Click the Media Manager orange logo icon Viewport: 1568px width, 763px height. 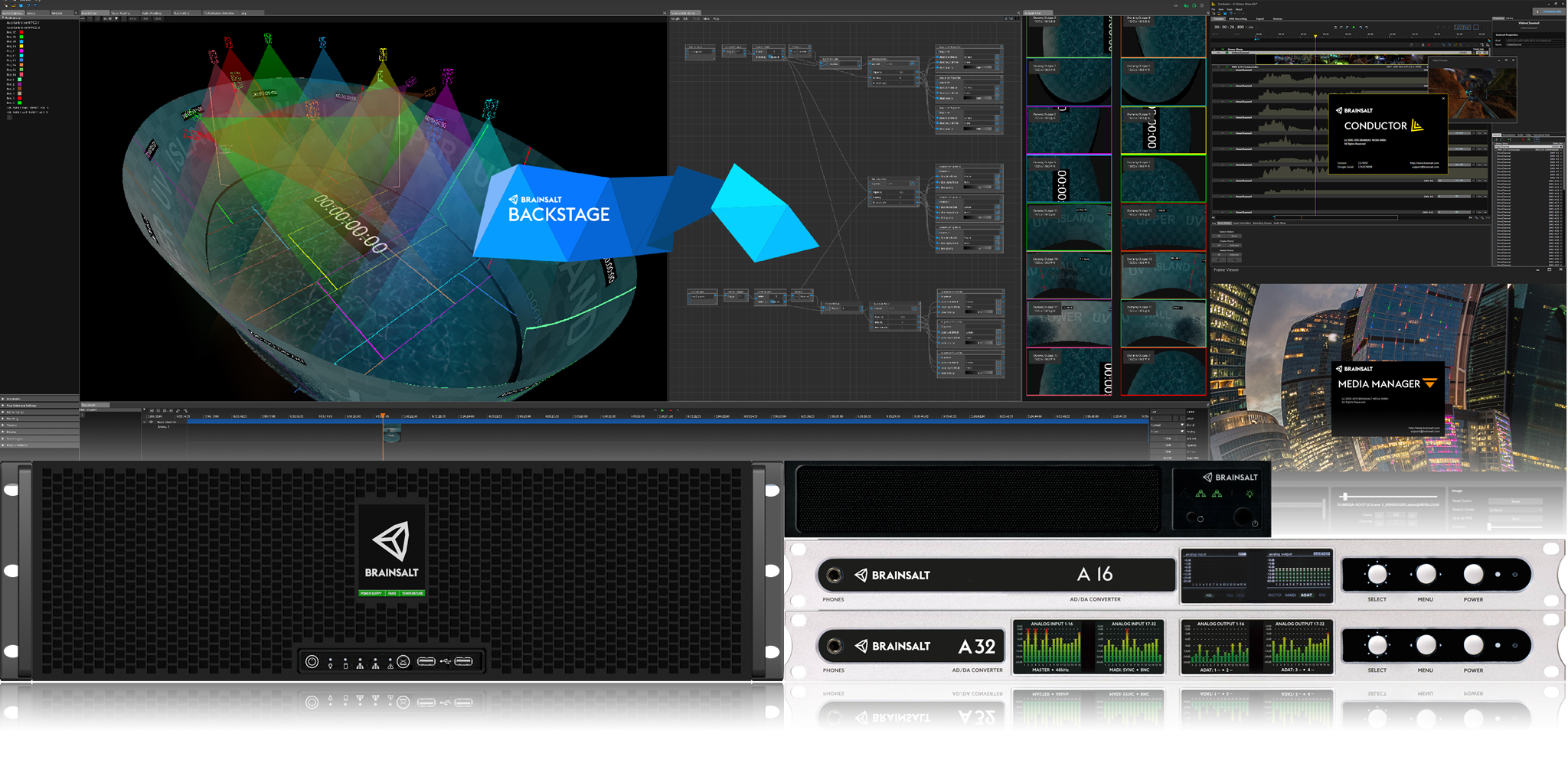click(1430, 383)
